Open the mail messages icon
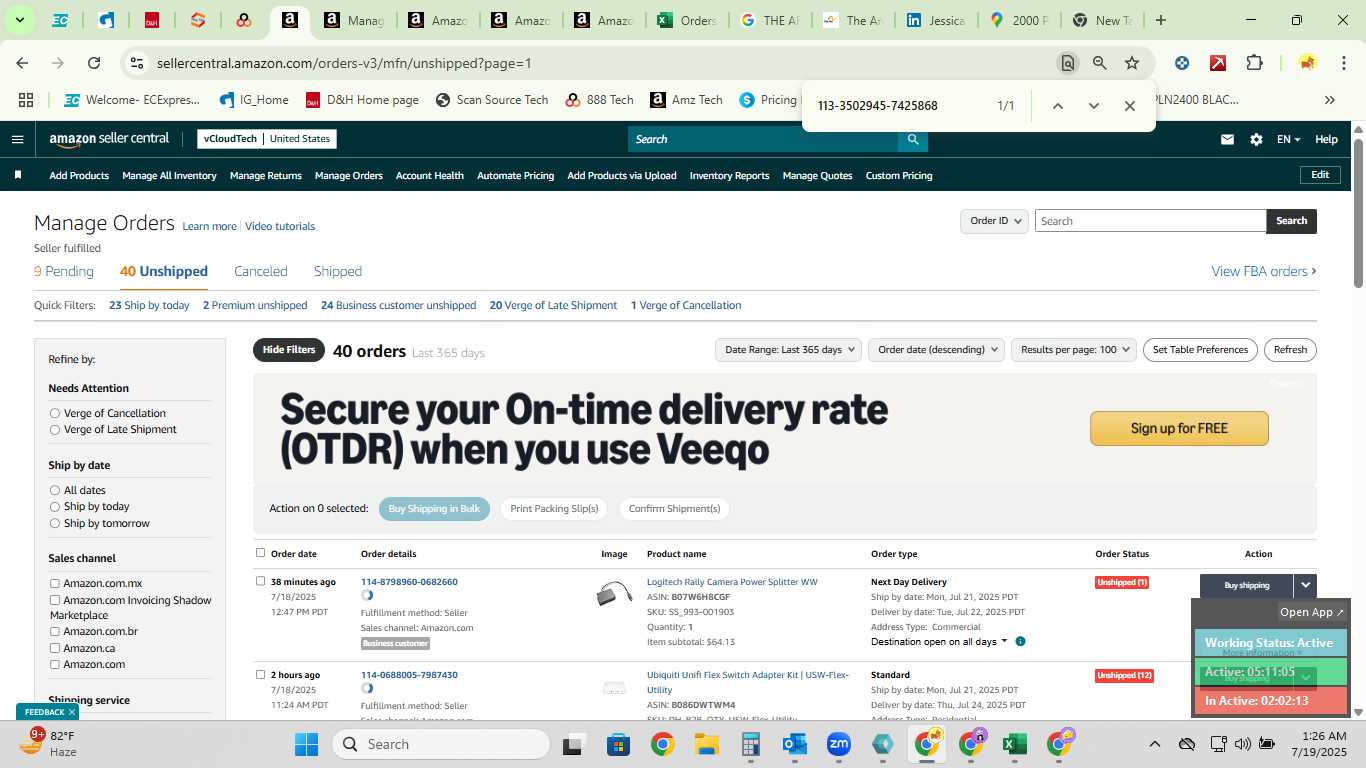This screenshot has height=768, width=1366. tap(1227, 139)
